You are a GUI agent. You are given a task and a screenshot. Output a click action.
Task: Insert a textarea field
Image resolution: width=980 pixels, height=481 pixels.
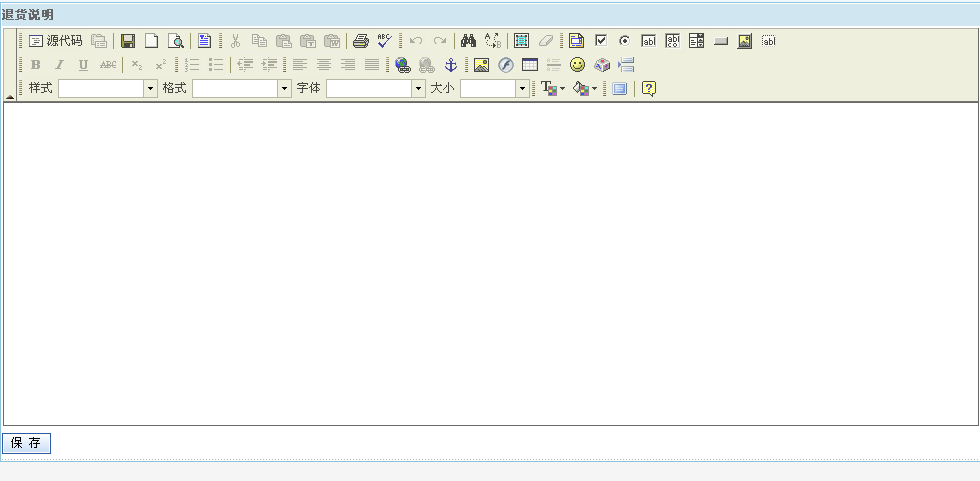[672, 41]
